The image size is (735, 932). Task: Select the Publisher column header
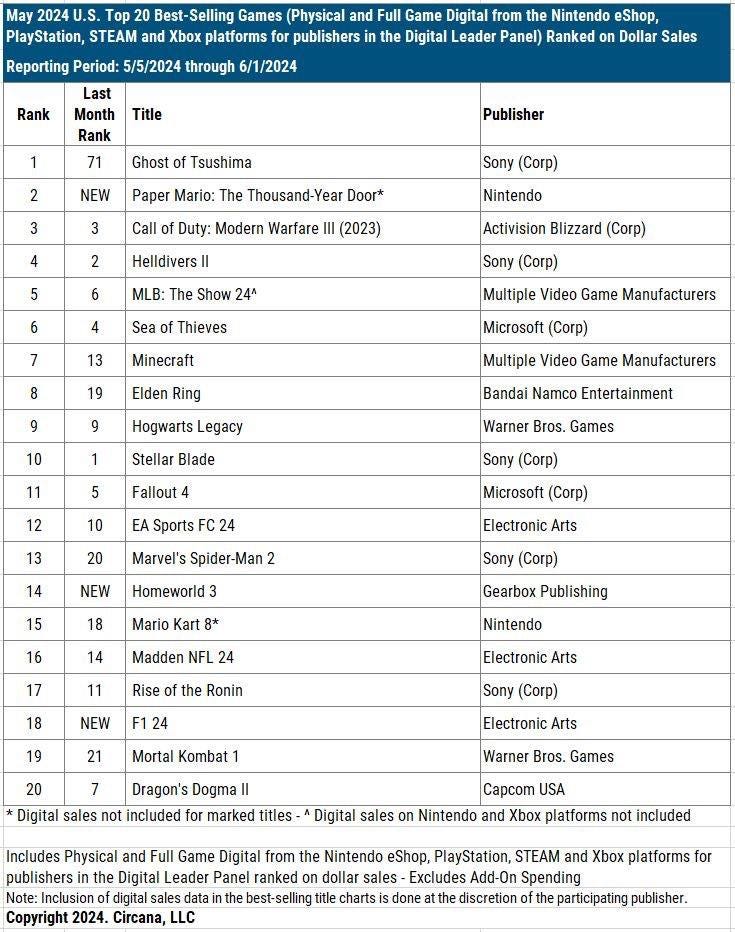tap(513, 114)
